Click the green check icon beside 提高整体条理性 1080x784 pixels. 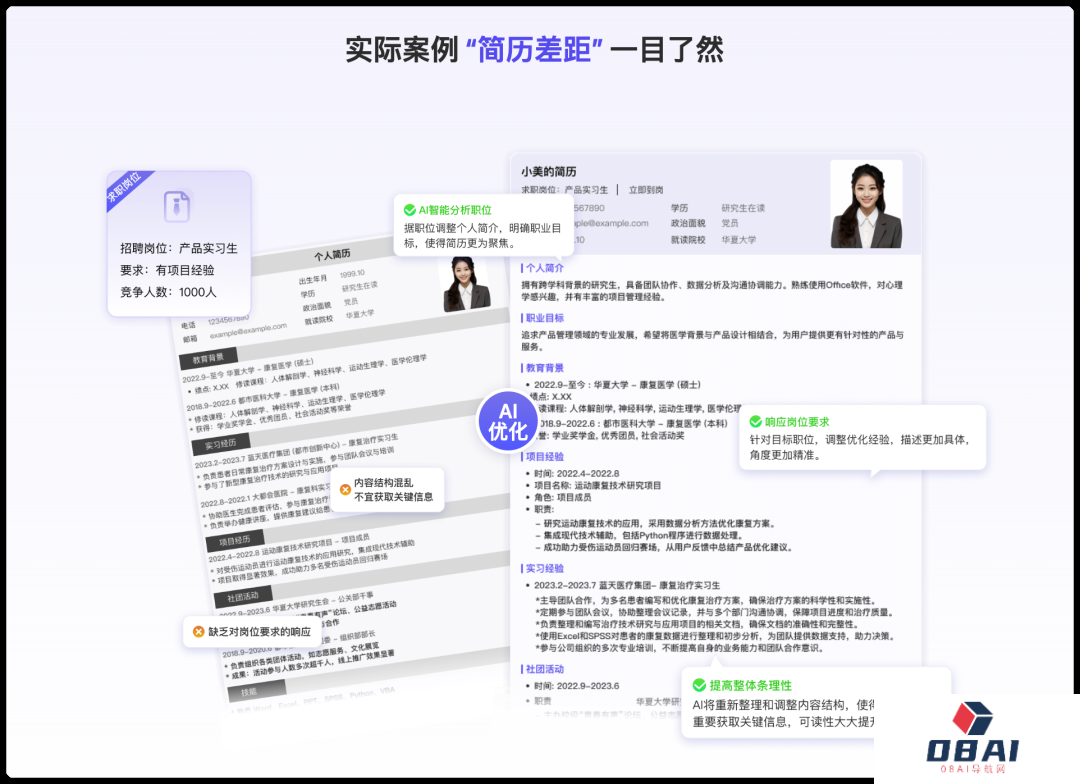(x=700, y=686)
